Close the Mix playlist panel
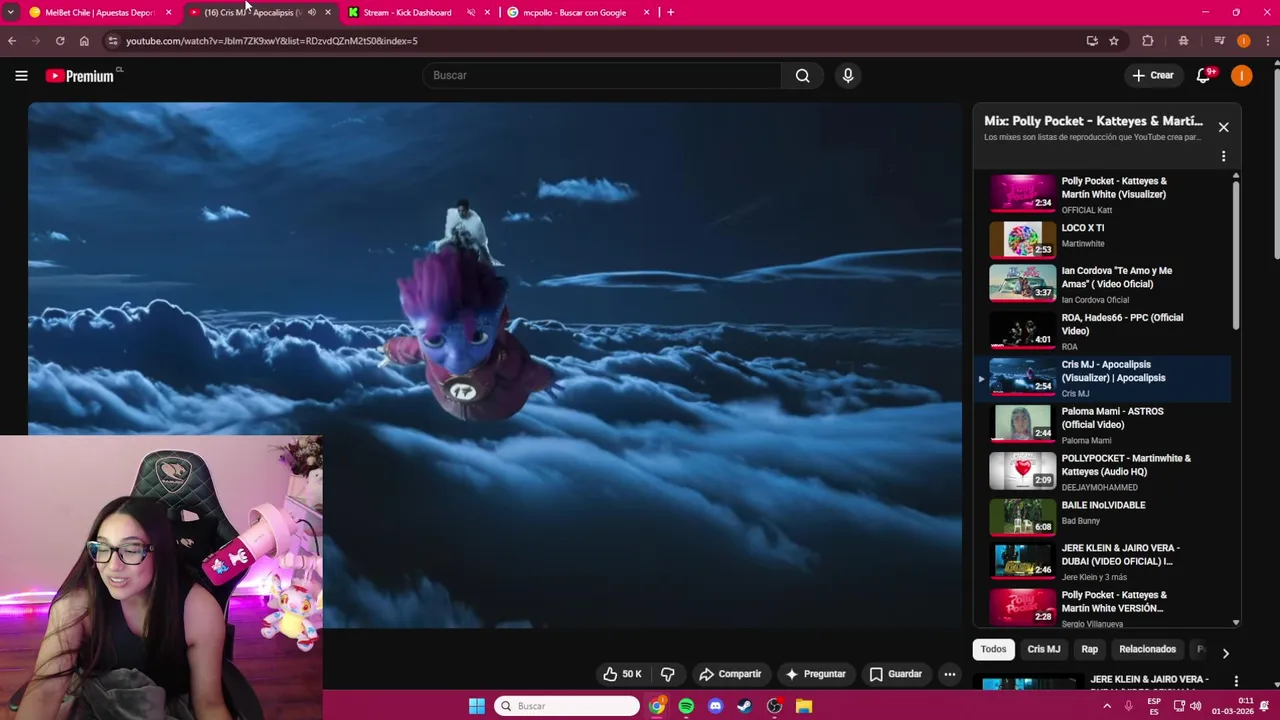This screenshot has height=720, width=1280. tap(1223, 127)
